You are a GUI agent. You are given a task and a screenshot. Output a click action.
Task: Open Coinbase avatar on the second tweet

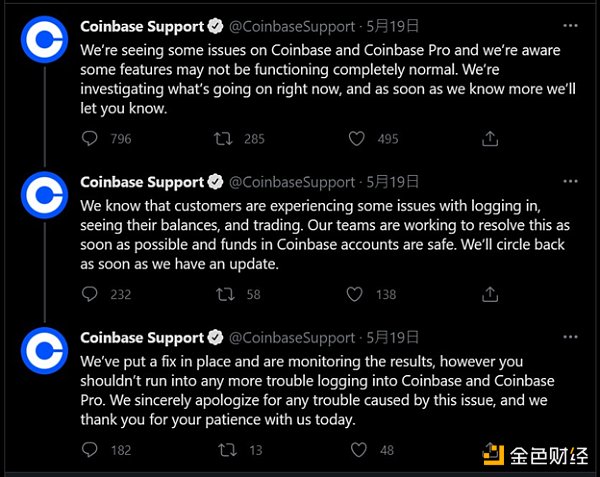point(44,197)
